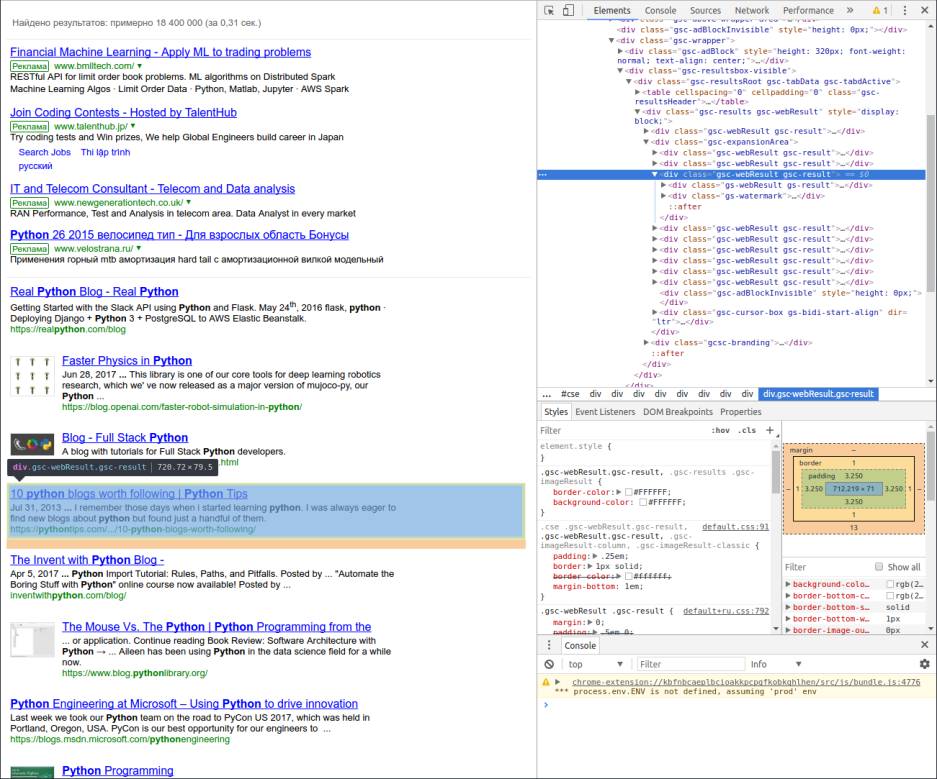Open the Event Listeners pane tab

605,412
